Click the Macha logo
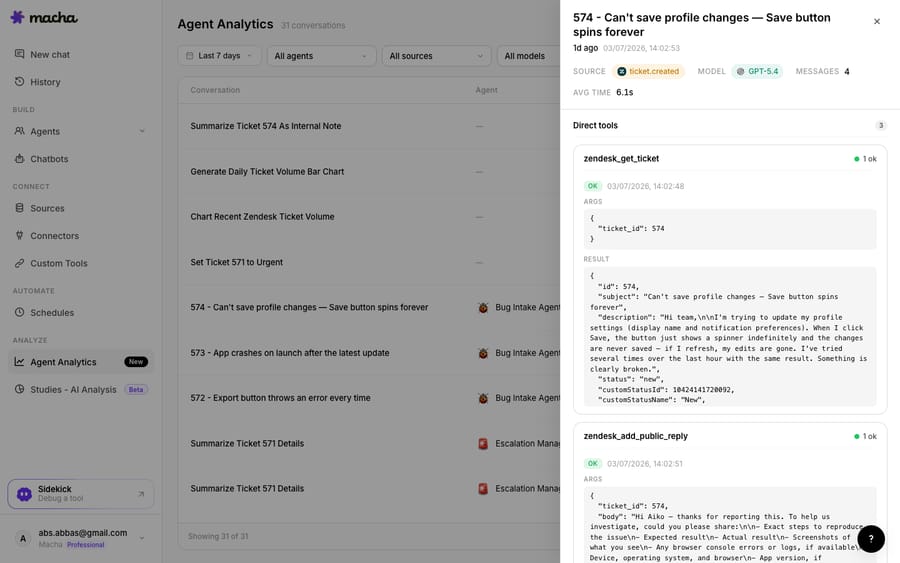900x563 pixels. pos(44,18)
